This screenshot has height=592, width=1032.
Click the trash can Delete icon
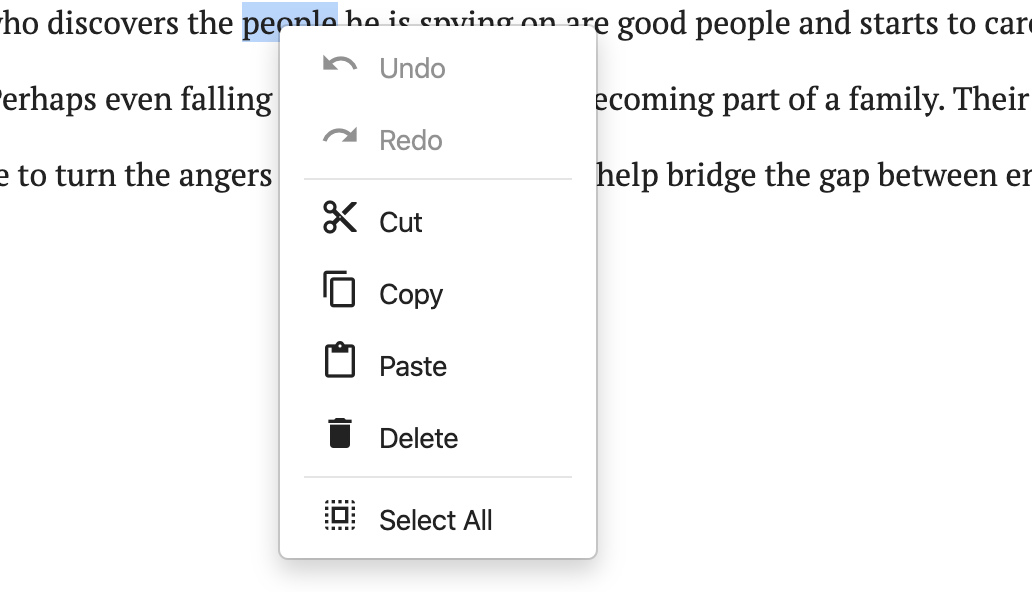coord(340,433)
